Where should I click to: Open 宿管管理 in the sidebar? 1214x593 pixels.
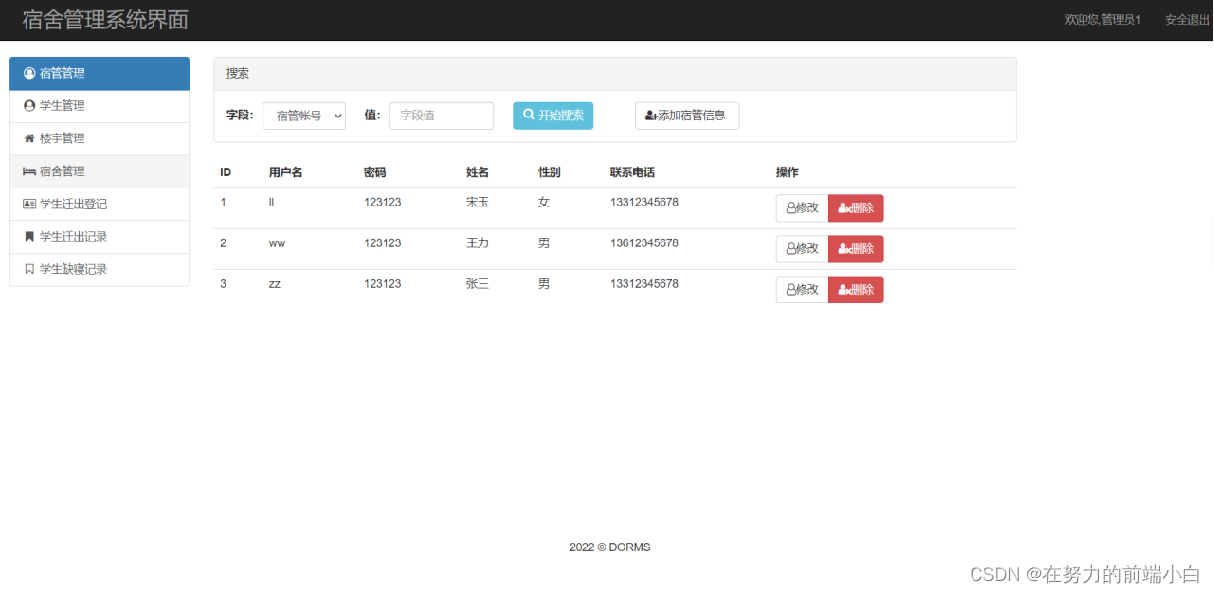[x=99, y=73]
